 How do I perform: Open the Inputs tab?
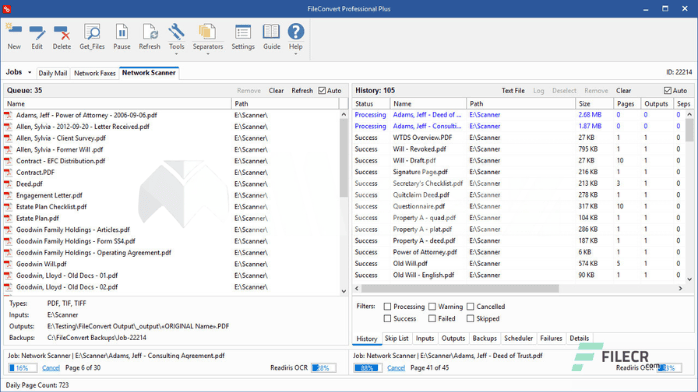click(x=425, y=338)
